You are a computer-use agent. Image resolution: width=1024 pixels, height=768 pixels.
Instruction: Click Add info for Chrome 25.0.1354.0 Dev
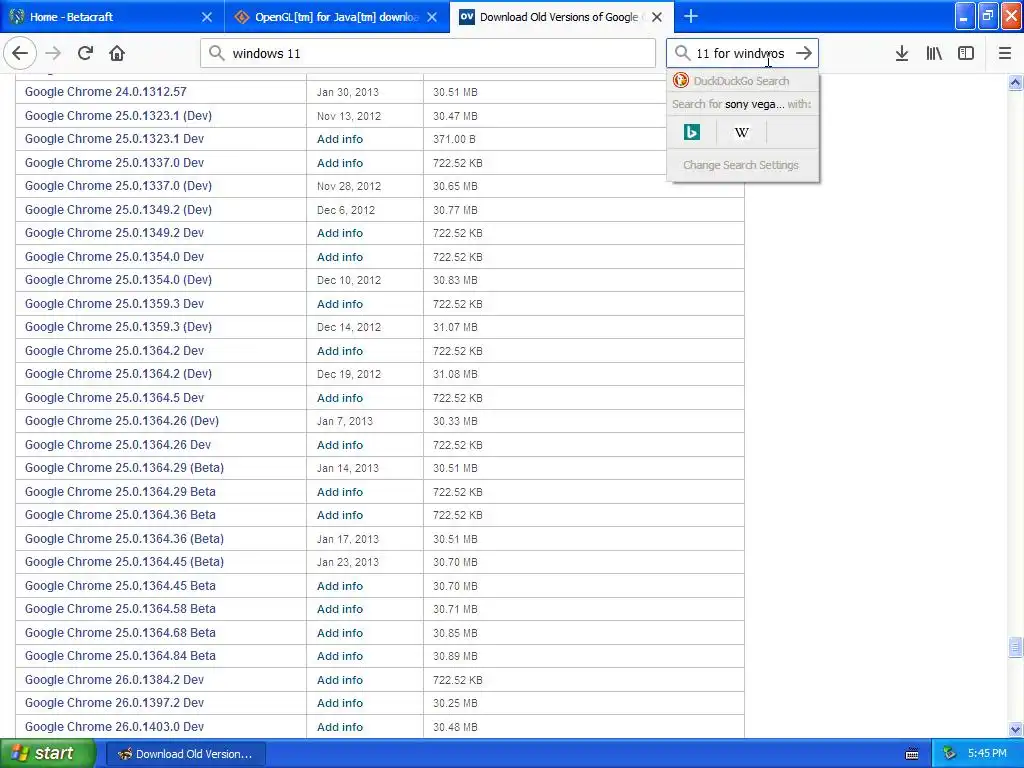point(340,257)
